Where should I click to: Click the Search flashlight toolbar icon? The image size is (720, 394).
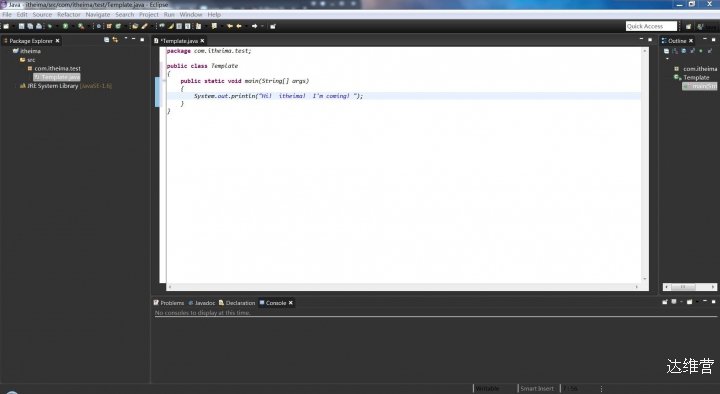[144, 26]
